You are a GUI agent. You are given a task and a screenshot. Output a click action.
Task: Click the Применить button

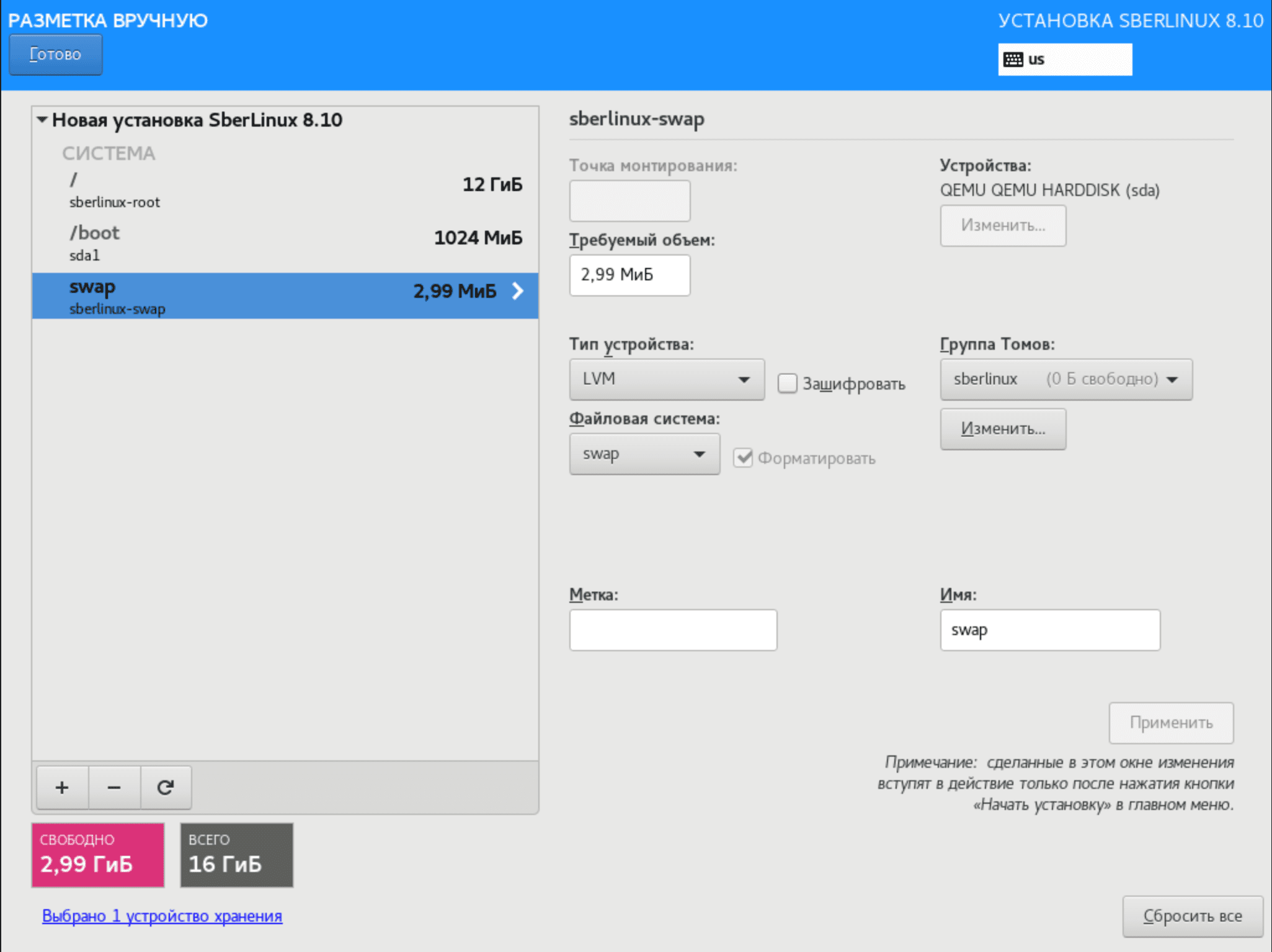click(x=1171, y=723)
